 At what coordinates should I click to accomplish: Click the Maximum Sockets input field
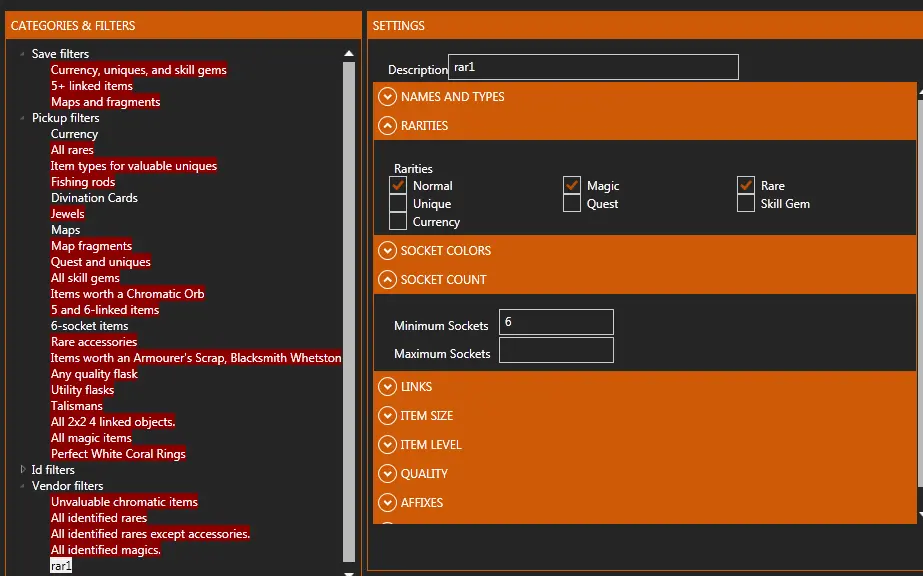[x=556, y=351]
